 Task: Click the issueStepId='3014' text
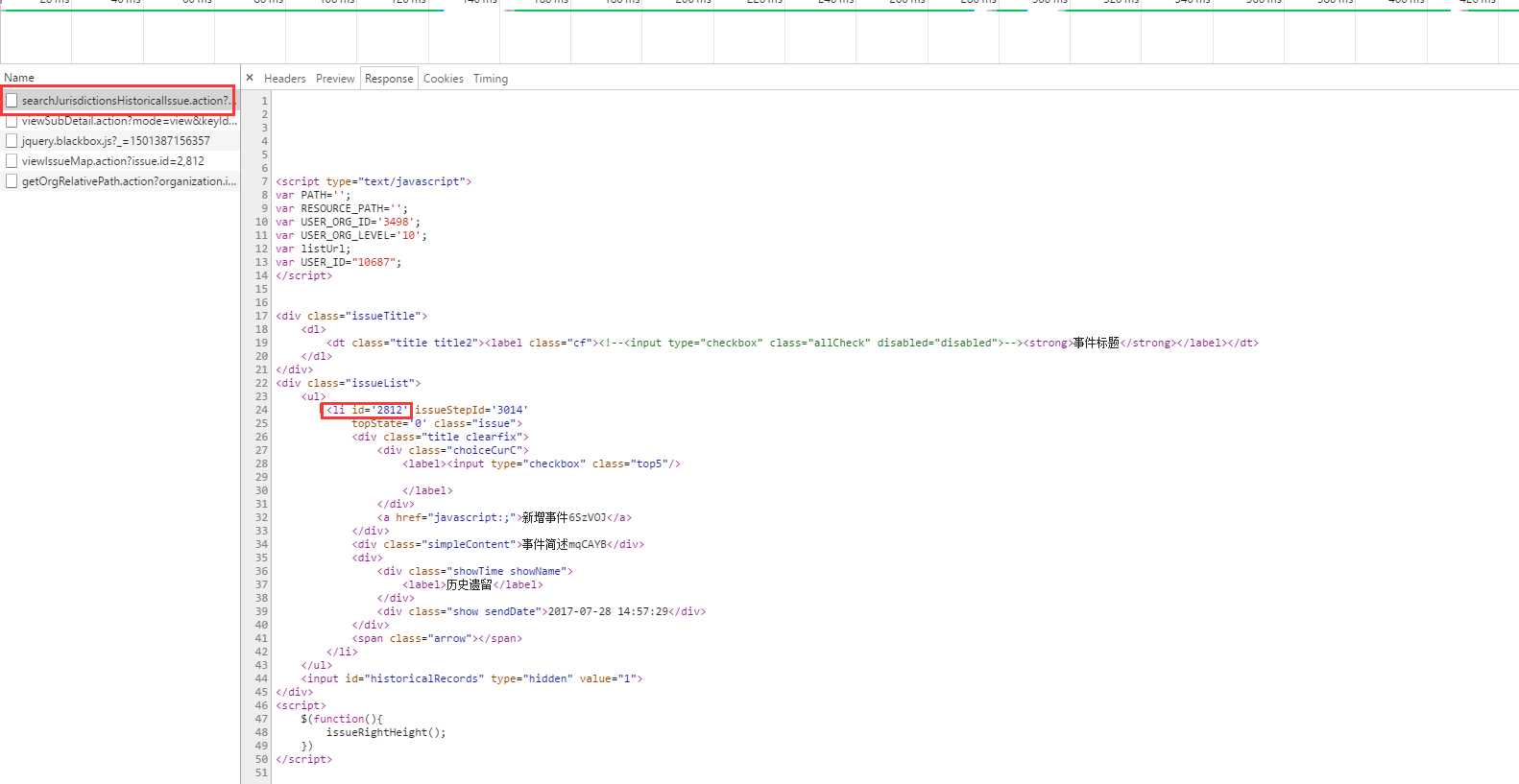[471, 410]
